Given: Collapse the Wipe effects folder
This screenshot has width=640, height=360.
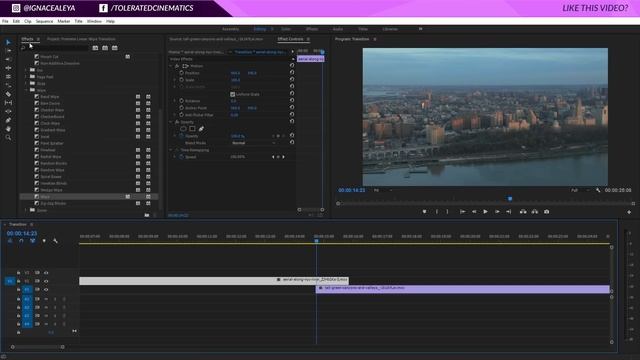Looking at the screenshot, I should (26, 90).
